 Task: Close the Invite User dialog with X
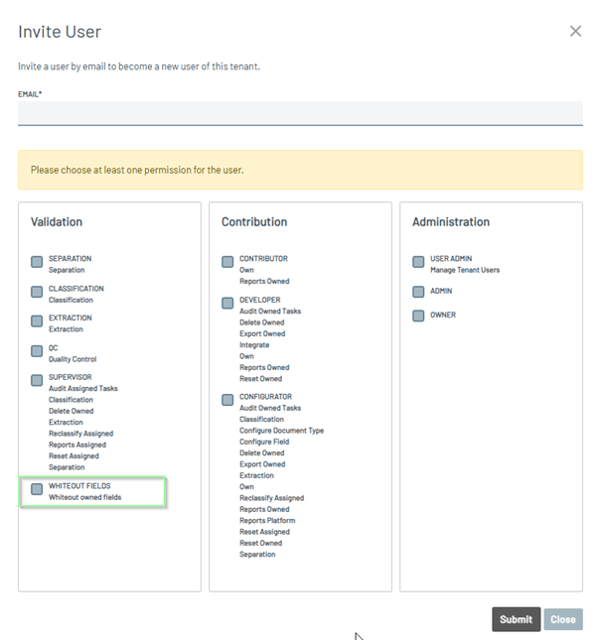coord(575,31)
